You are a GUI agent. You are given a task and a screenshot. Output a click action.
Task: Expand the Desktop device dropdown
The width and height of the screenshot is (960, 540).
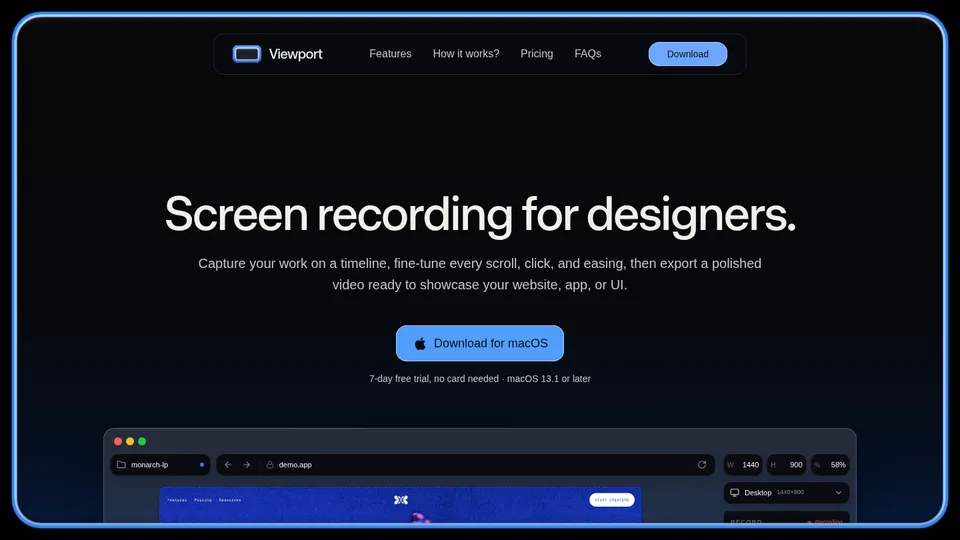786,492
